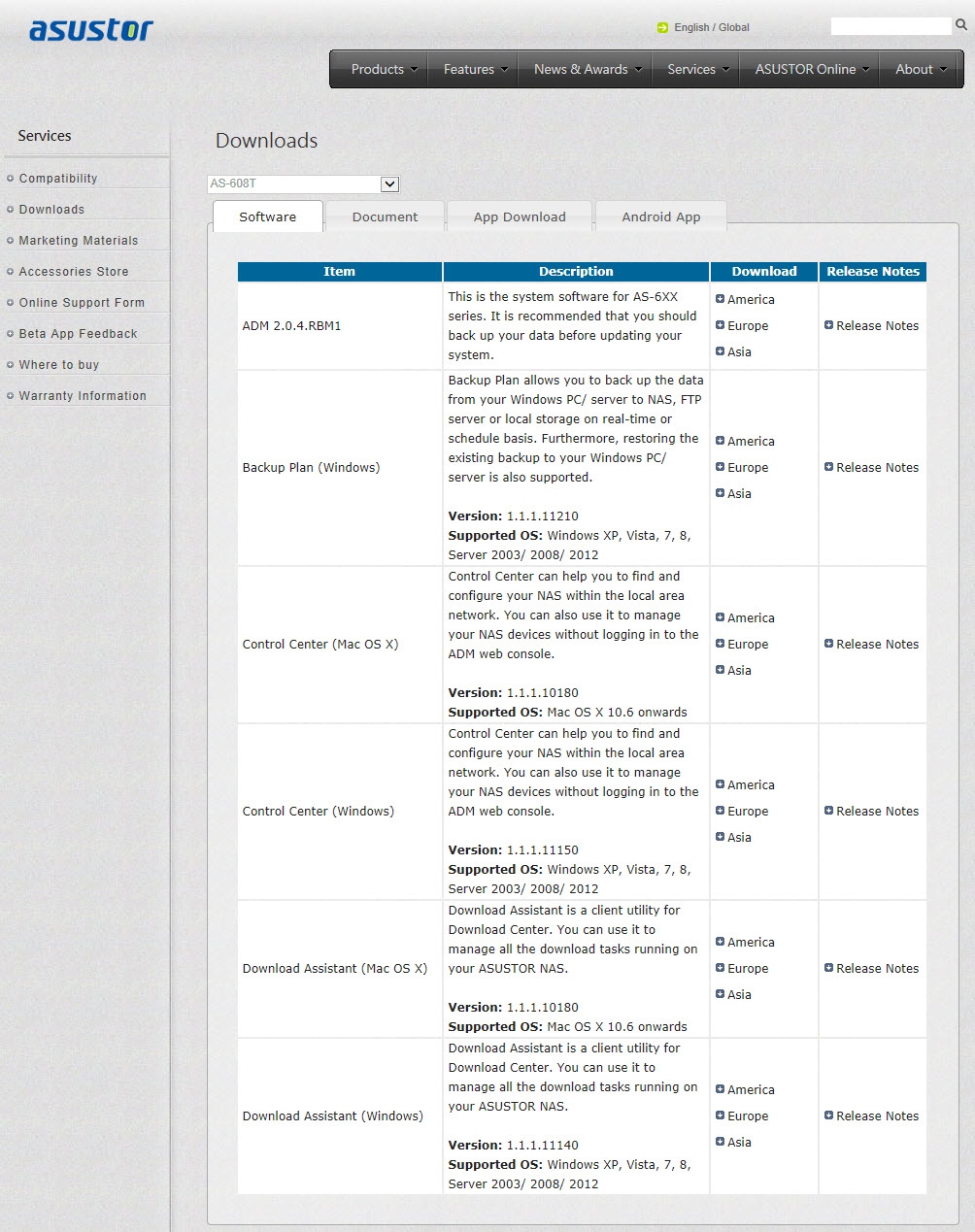The image size is (975, 1232).
Task: Click plus icon for Control Center Mac Asia
Action: [720, 670]
